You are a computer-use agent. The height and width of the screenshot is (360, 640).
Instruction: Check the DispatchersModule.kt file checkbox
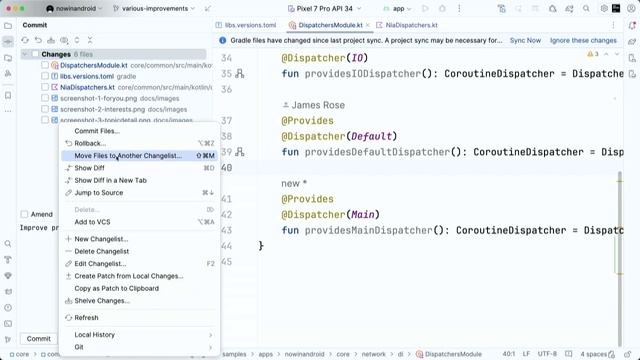click(x=45, y=65)
